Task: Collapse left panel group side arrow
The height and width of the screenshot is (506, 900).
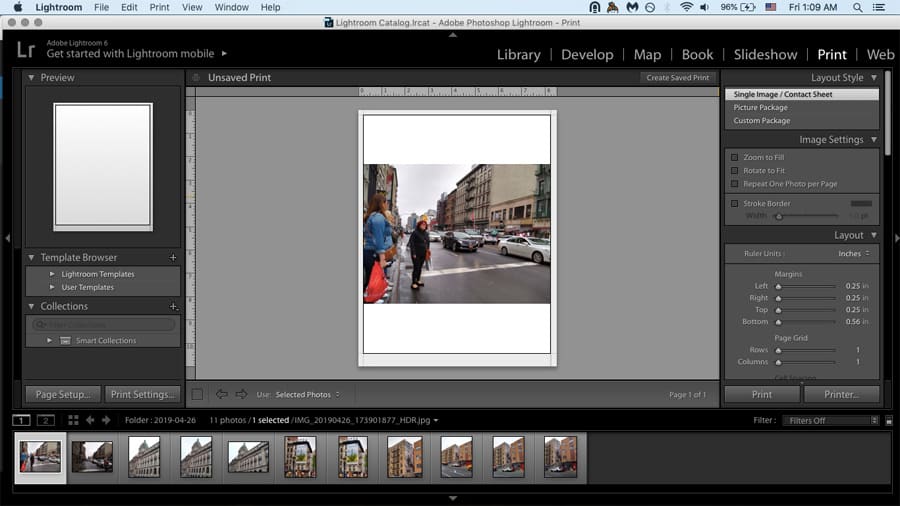Action: pos(7,238)
